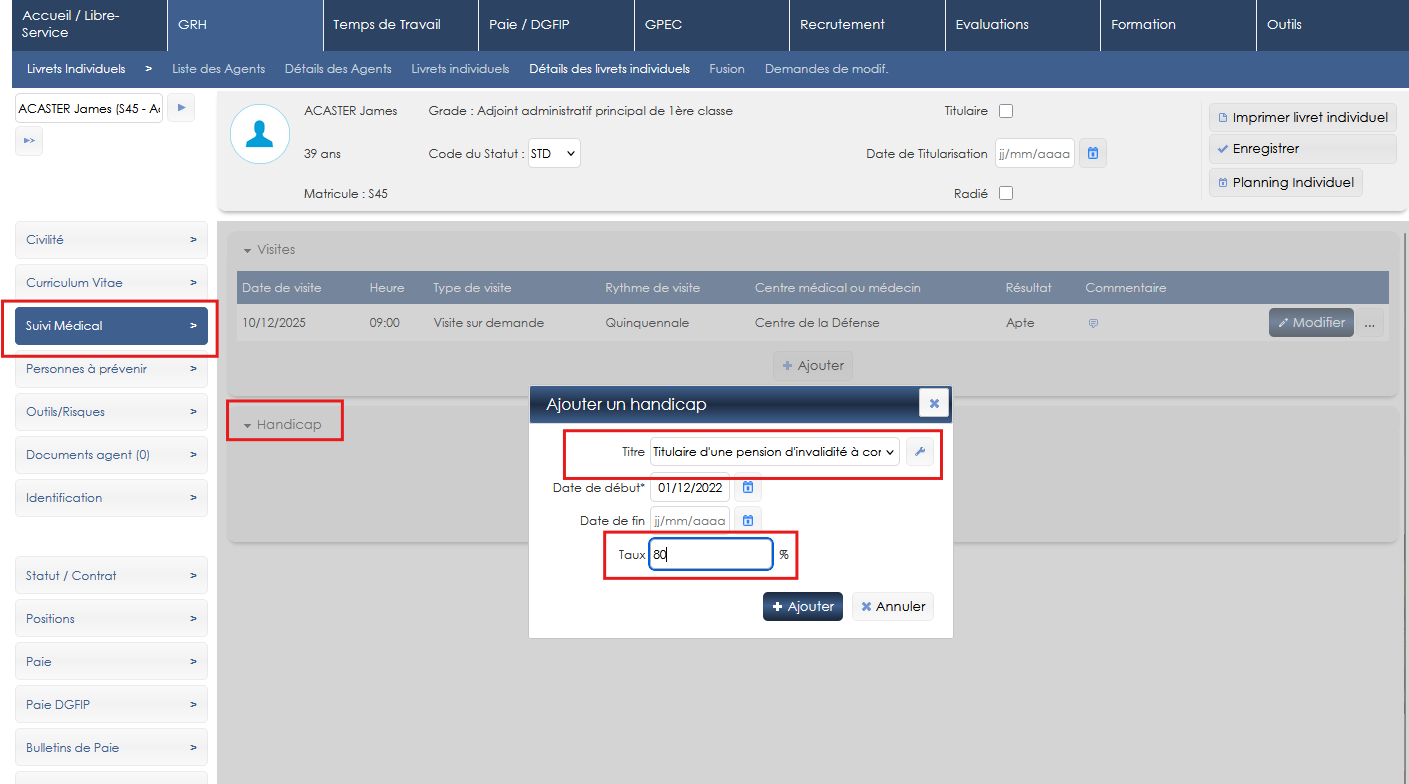Open the Paie / DGFIP menu

point(555,25)
